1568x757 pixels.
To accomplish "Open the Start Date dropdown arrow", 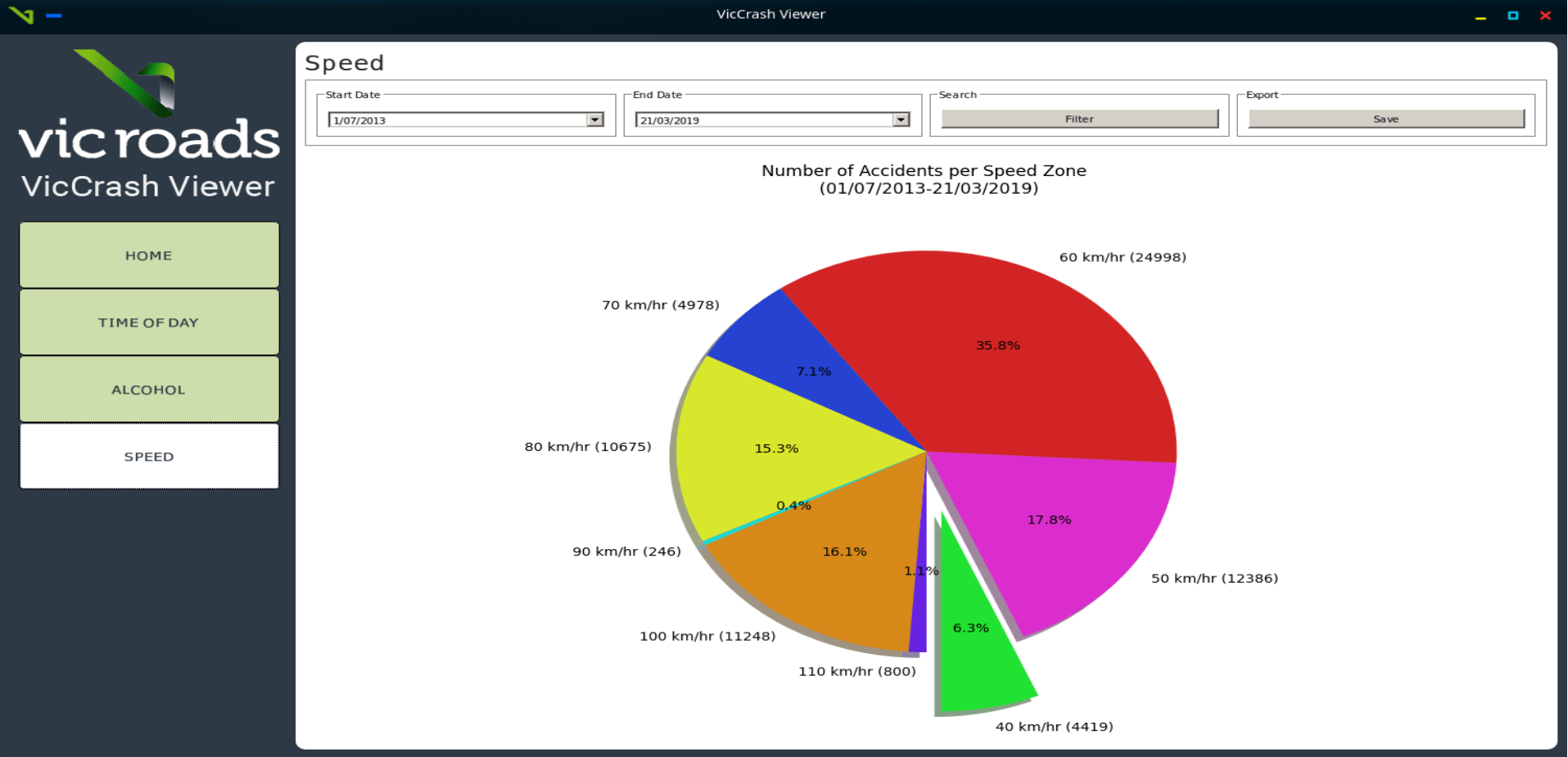I will pyautogui.click(x=594, y=119).
